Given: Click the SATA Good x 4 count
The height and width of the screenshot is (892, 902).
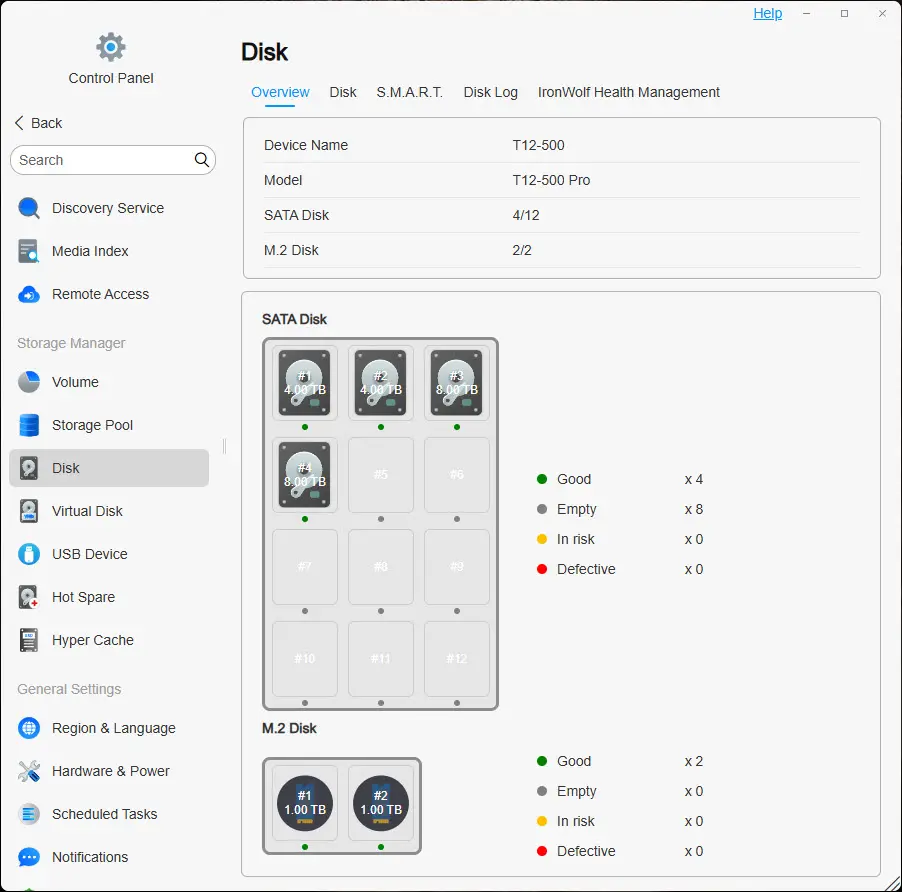Looking at the screenshot, I should 694,479.
